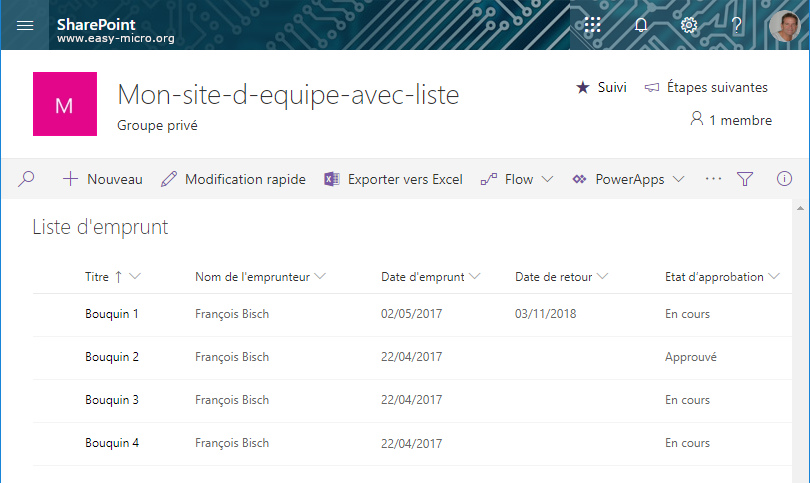Click Nouveau to add an item

[102, 179]
